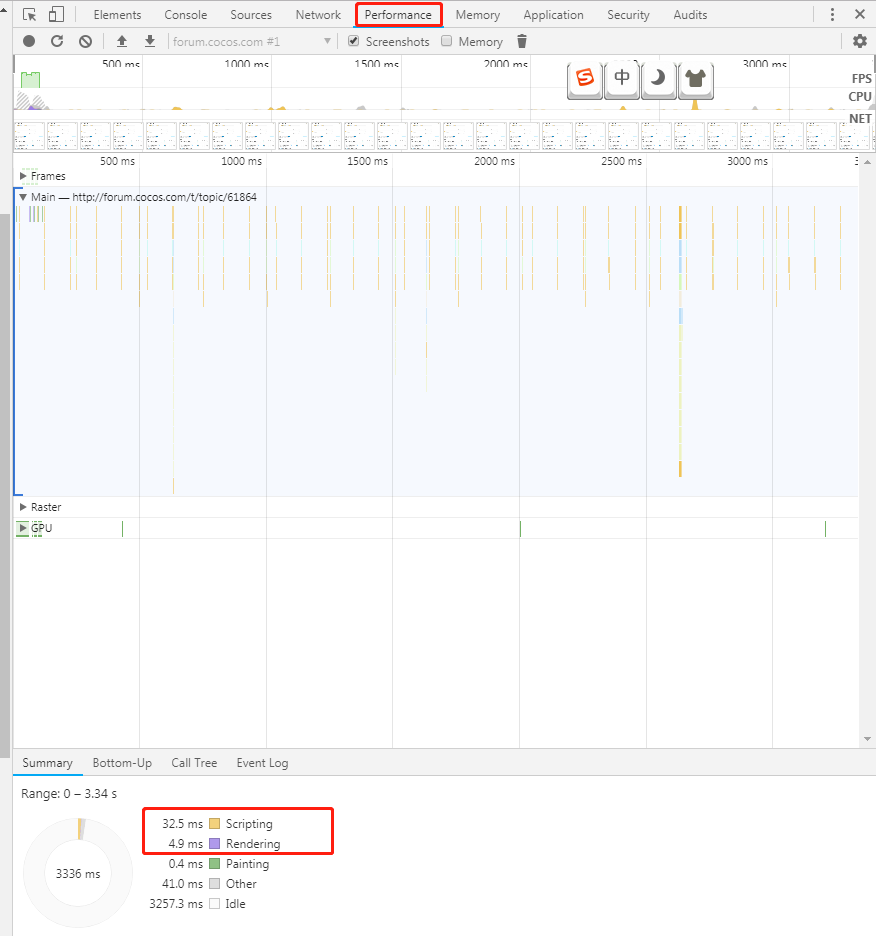
Task: Click the green Painting color swatch
Action: (214, 864)
